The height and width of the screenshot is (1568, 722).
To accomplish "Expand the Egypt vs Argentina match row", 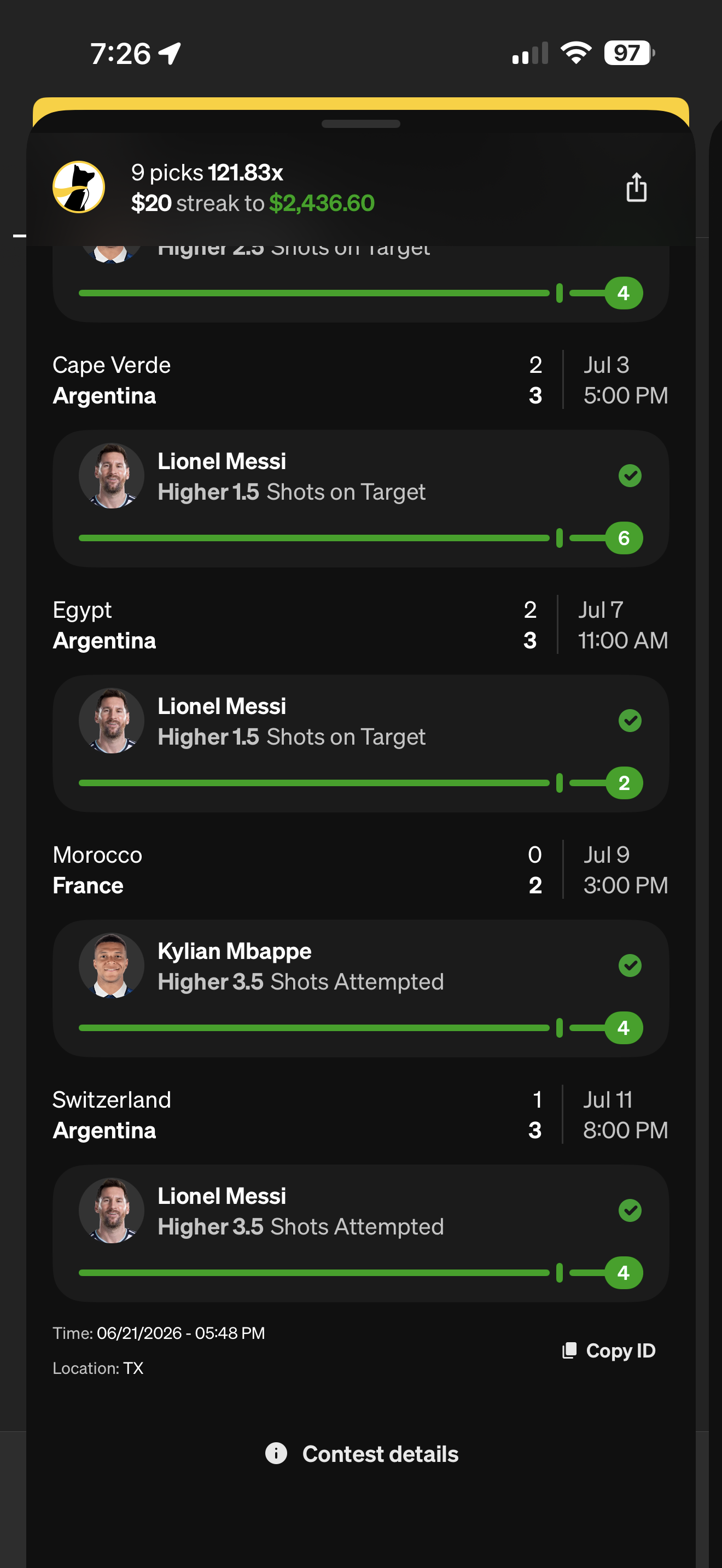I will [x=360, y=625].
